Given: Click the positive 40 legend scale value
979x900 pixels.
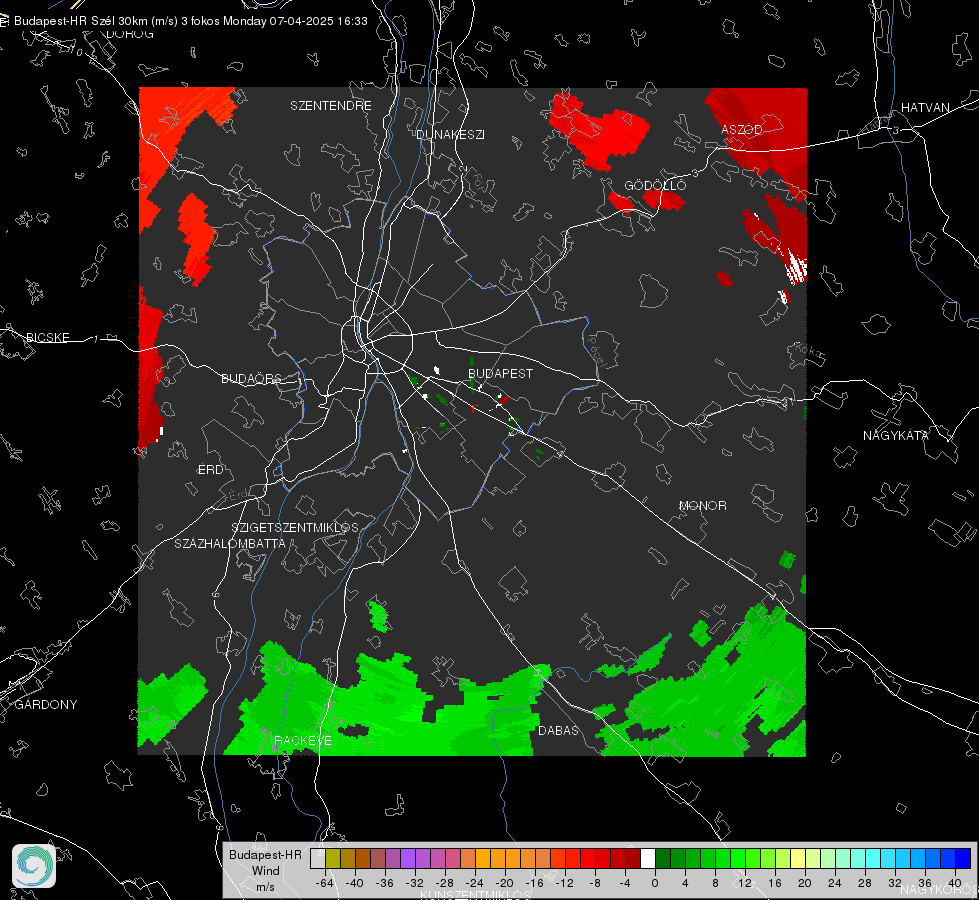Looking at the screenshot, I should (x=955, y=883).
